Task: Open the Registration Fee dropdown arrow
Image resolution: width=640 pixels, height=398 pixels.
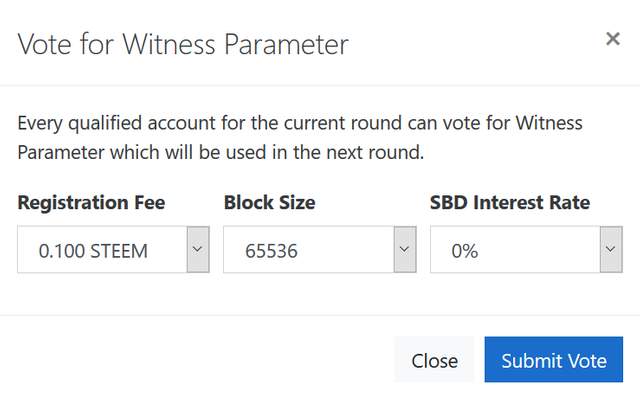Action: pyautogui.click(x=198, y=249)
